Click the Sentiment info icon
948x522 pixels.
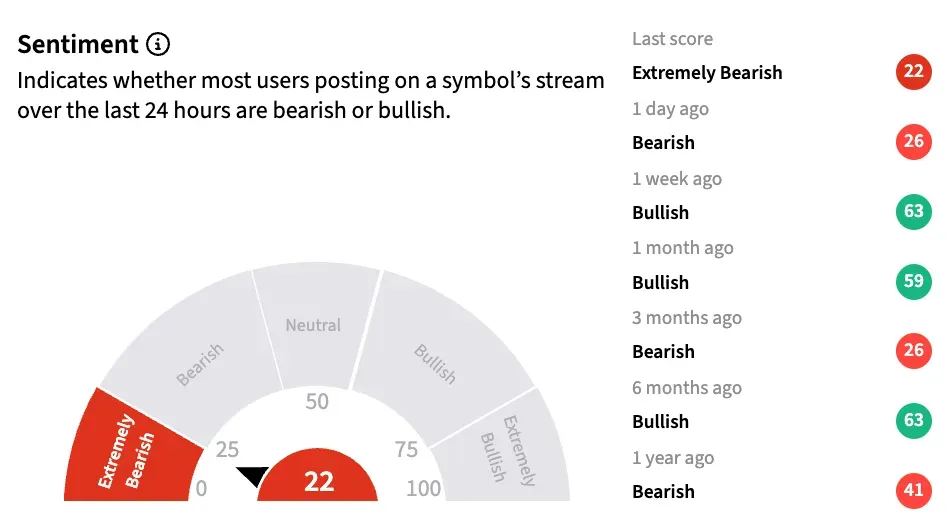tap(158, 44)
